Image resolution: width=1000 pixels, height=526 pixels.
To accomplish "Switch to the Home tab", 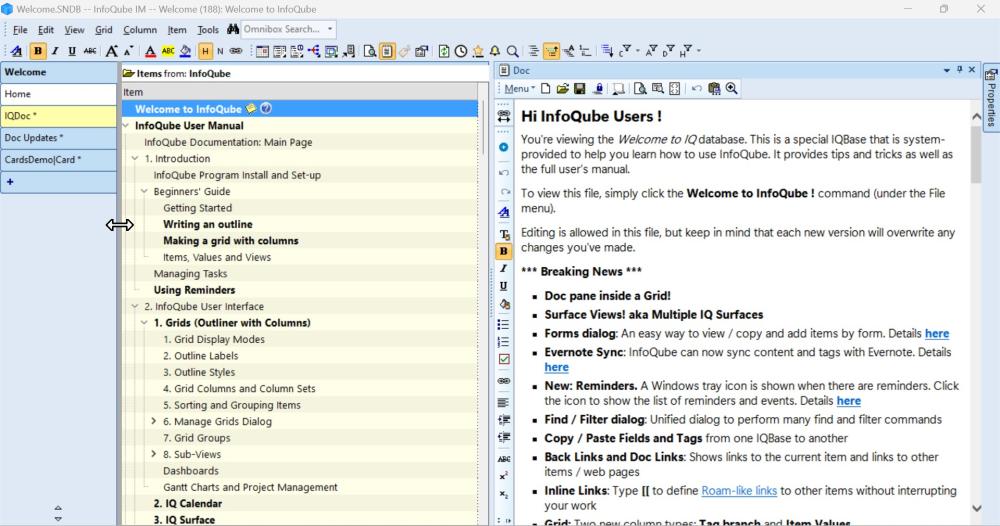I will point(59,94).
